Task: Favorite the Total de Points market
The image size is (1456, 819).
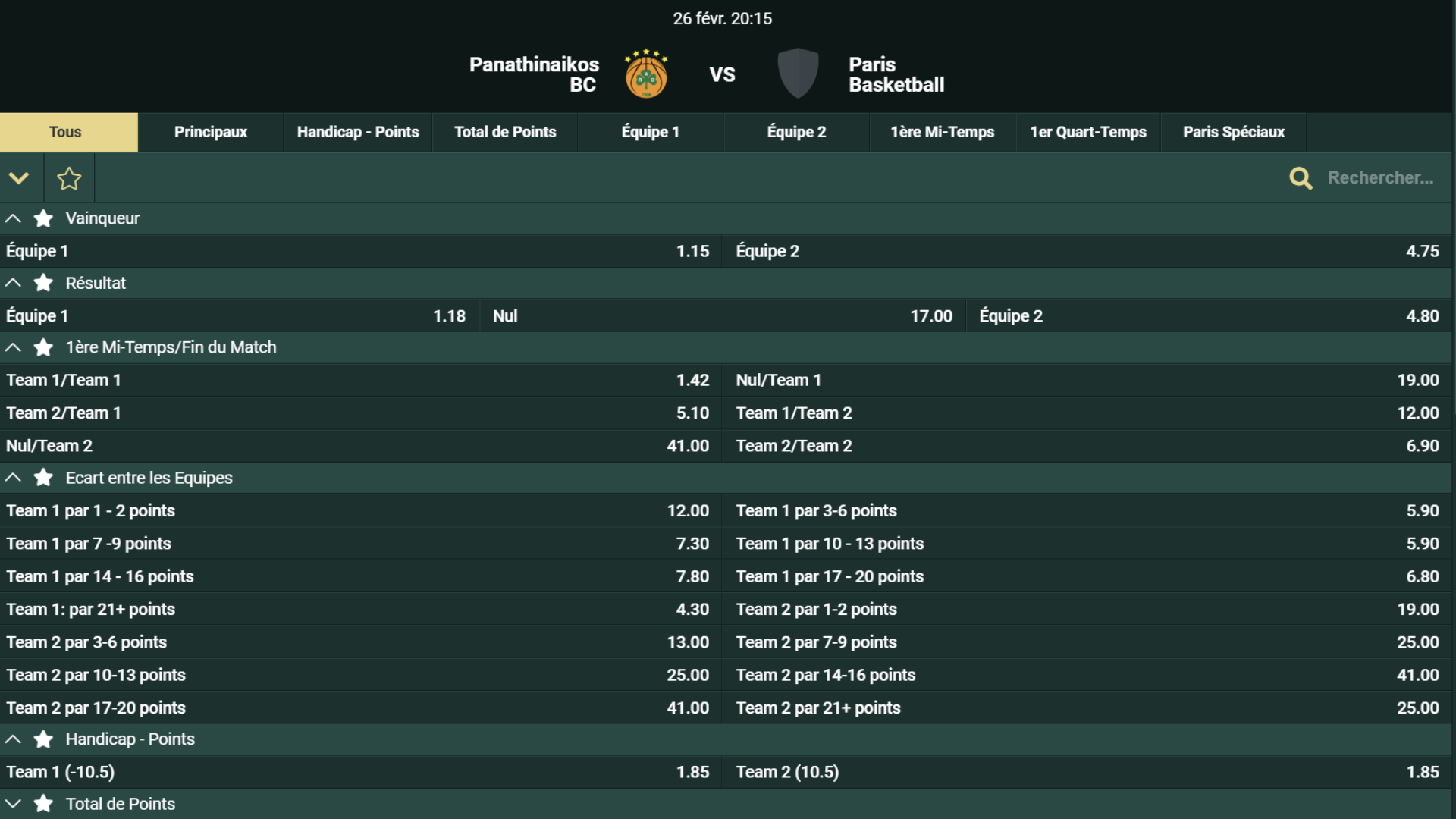Action: coord(43,804)
